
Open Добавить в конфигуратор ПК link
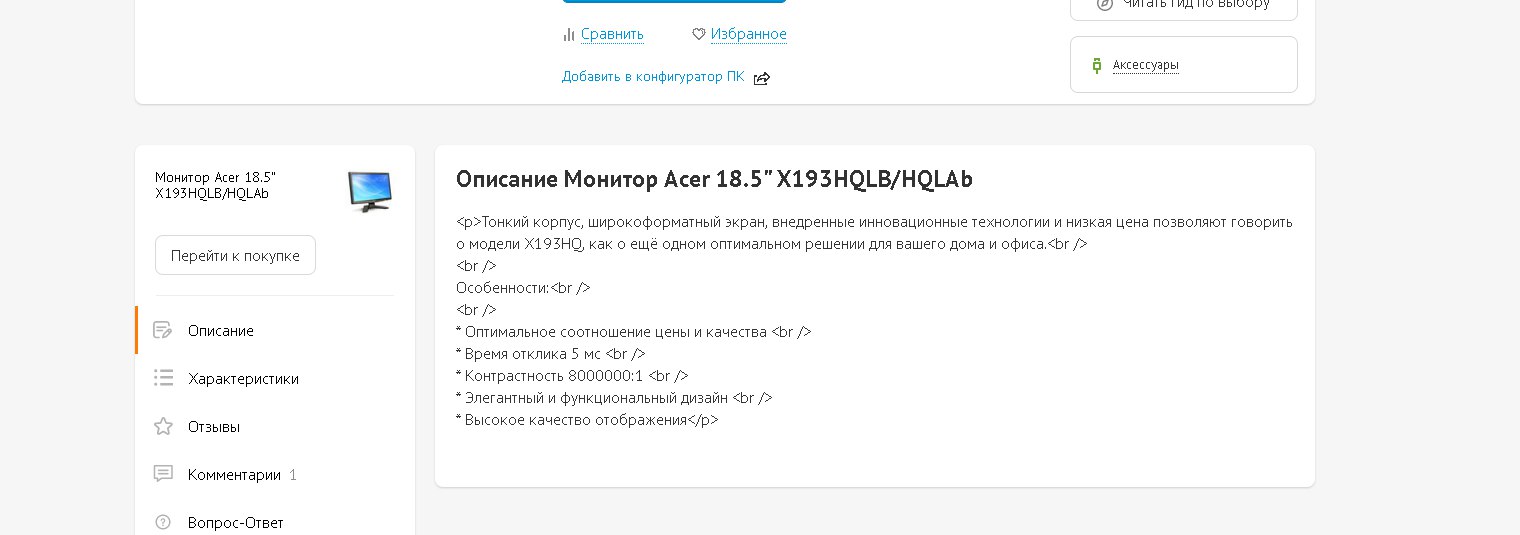(653, 76)
